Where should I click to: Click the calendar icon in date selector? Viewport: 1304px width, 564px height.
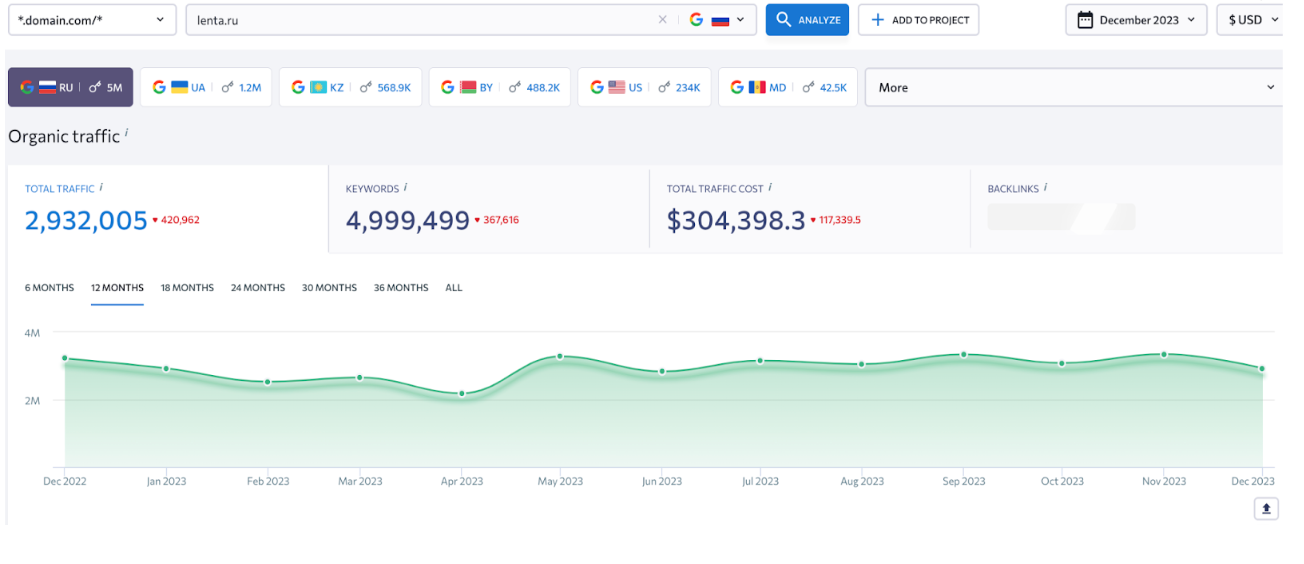[1085, 20]
